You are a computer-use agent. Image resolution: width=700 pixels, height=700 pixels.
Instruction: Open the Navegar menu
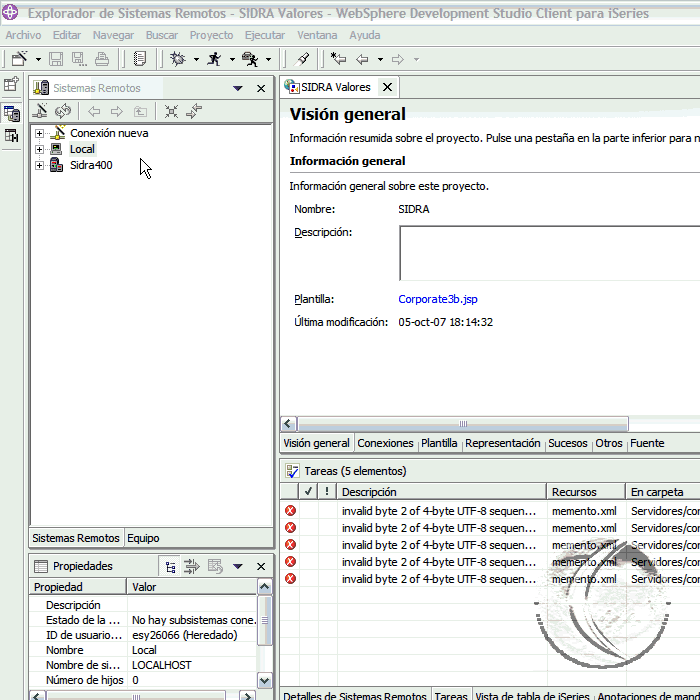pyautogui.click(x=113, y=35)
